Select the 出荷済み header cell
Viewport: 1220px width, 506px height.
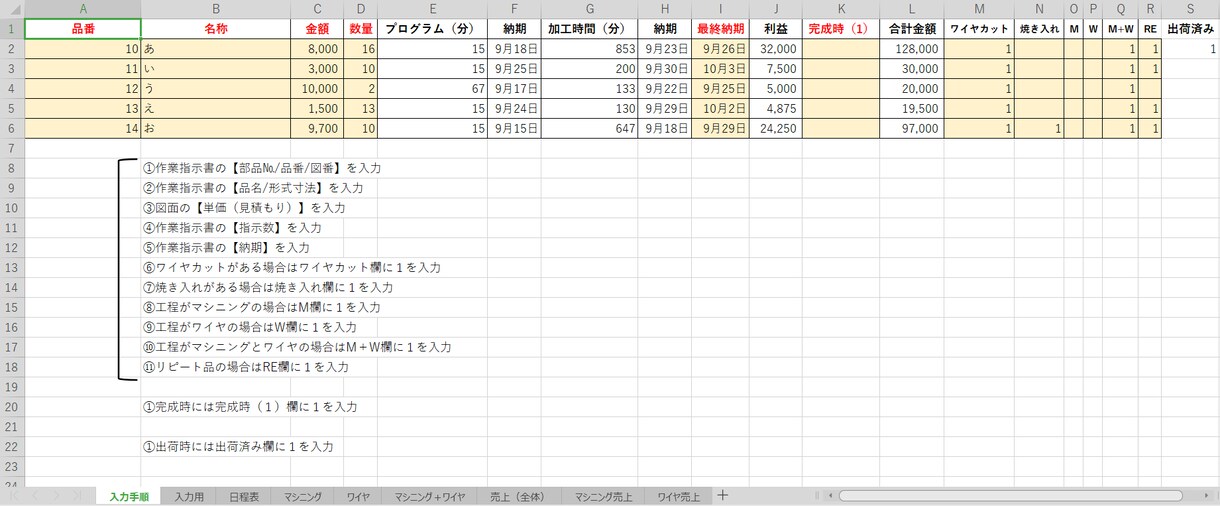[1191, 29]
